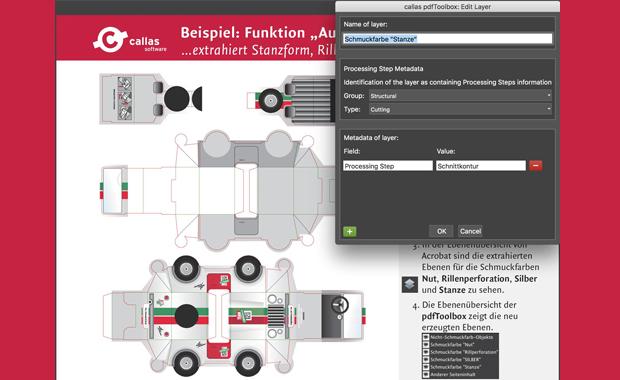Screen dimensions: 620x380
Task: Click the "Identification of the layer" description text
Action: (x=447, y=82)
